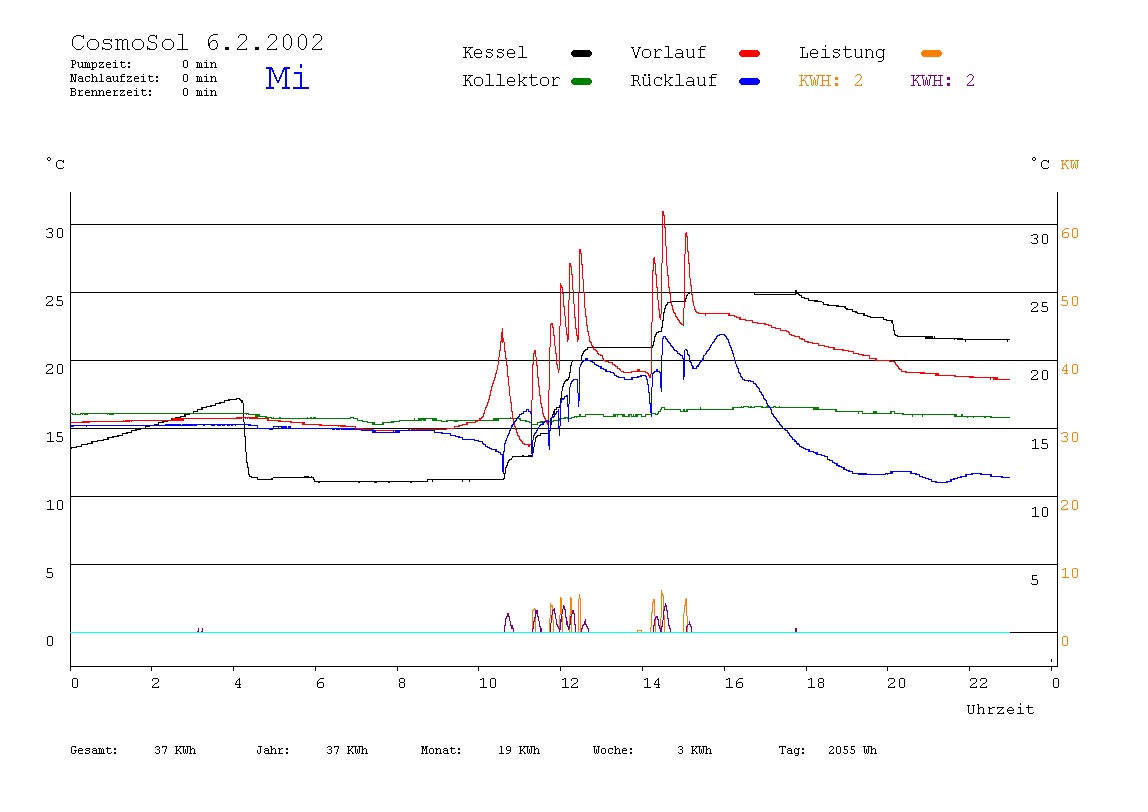
Task: Click the left '°C' axis unit label
Action: 56,164
